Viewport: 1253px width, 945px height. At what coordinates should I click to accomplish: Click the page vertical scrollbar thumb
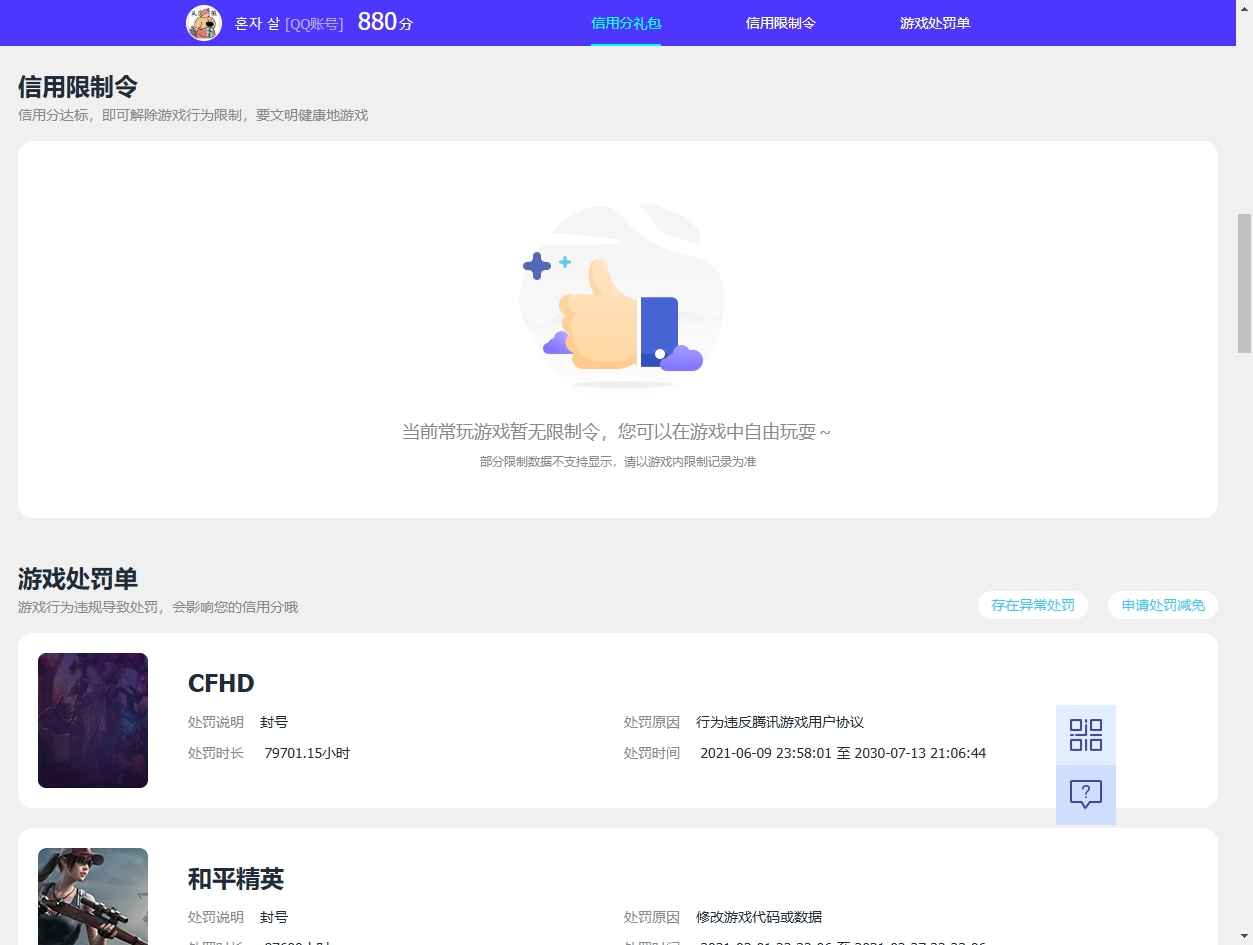tap(1245, 283)
